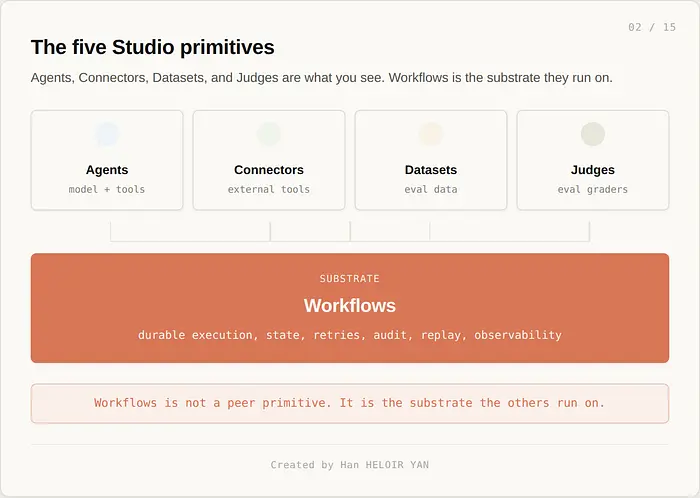Click the 'model + tools' caption

107,189
